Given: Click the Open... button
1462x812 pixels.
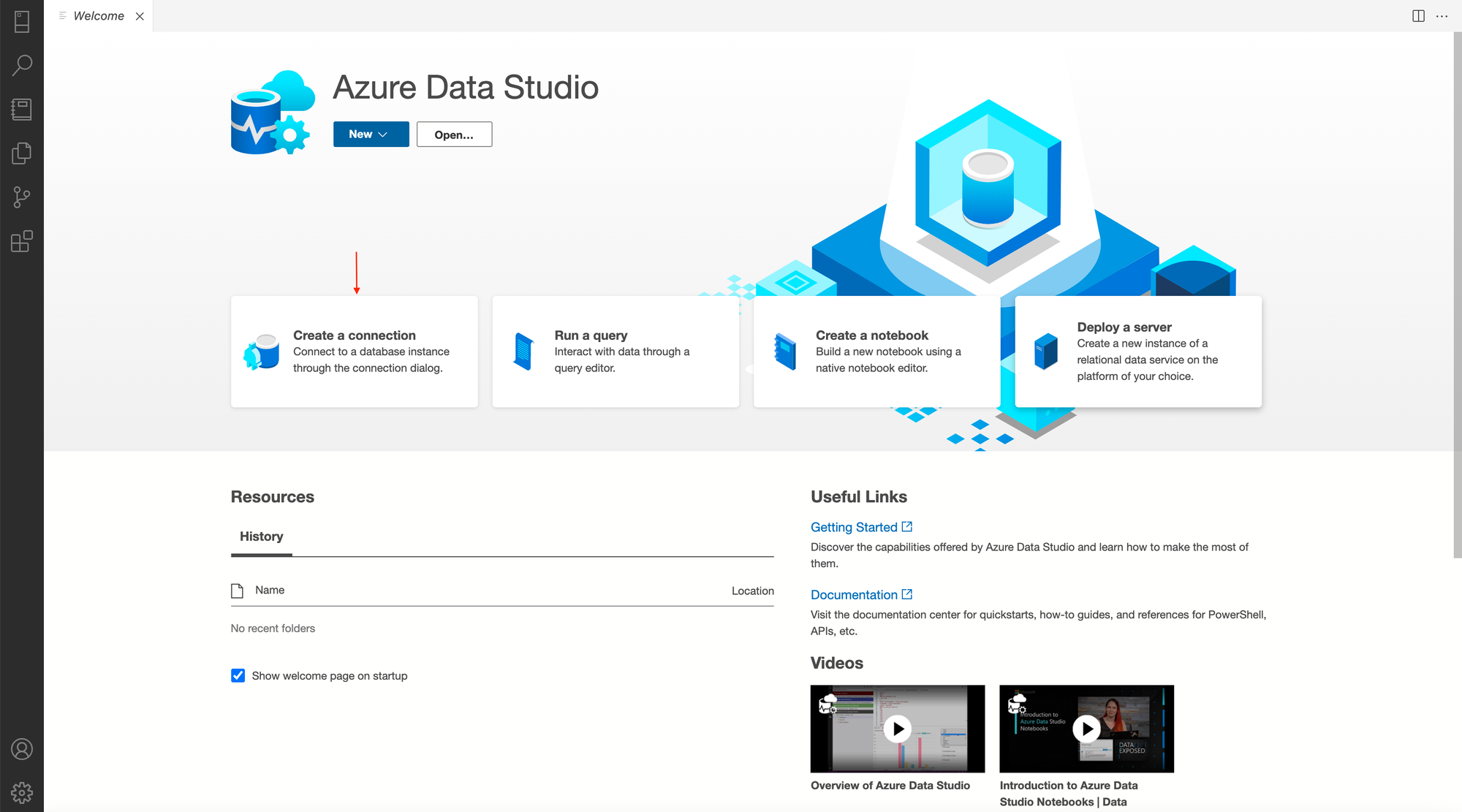Looking at the screenshot, I should click(x=454, y=134).
